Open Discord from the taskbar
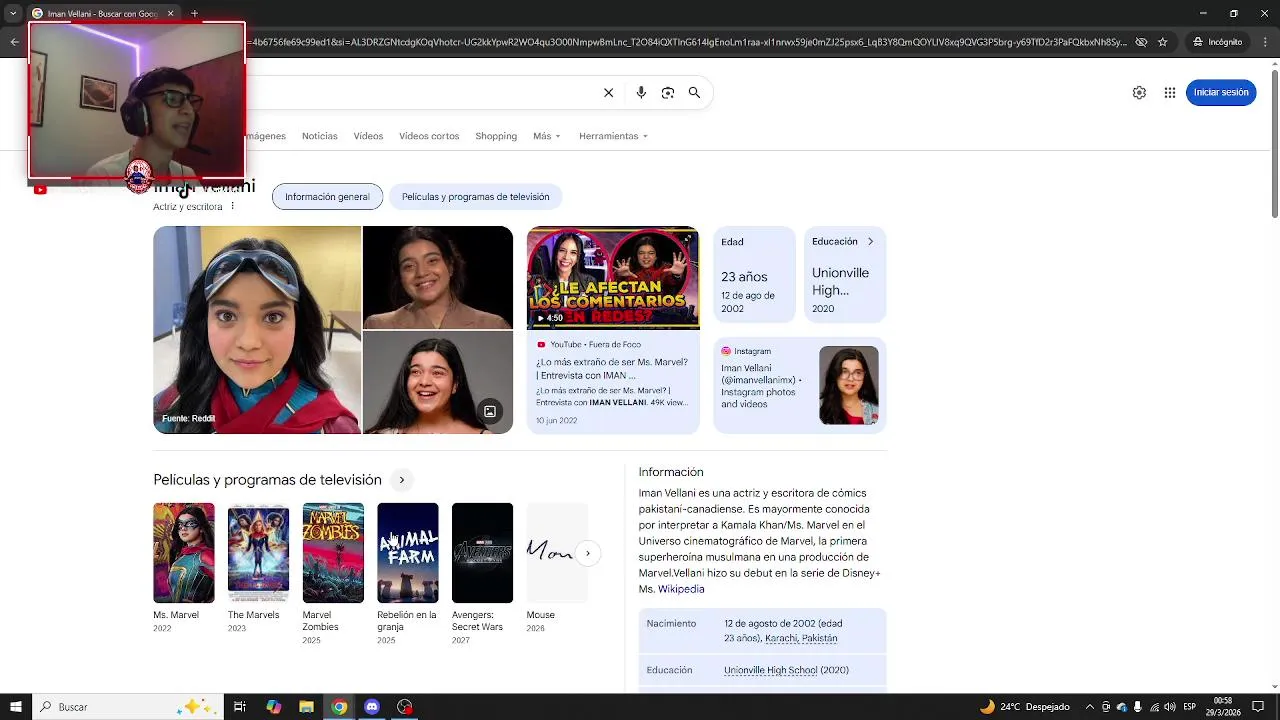The width and height of the screenshot is (1280, 720). [x=372, y=707]
